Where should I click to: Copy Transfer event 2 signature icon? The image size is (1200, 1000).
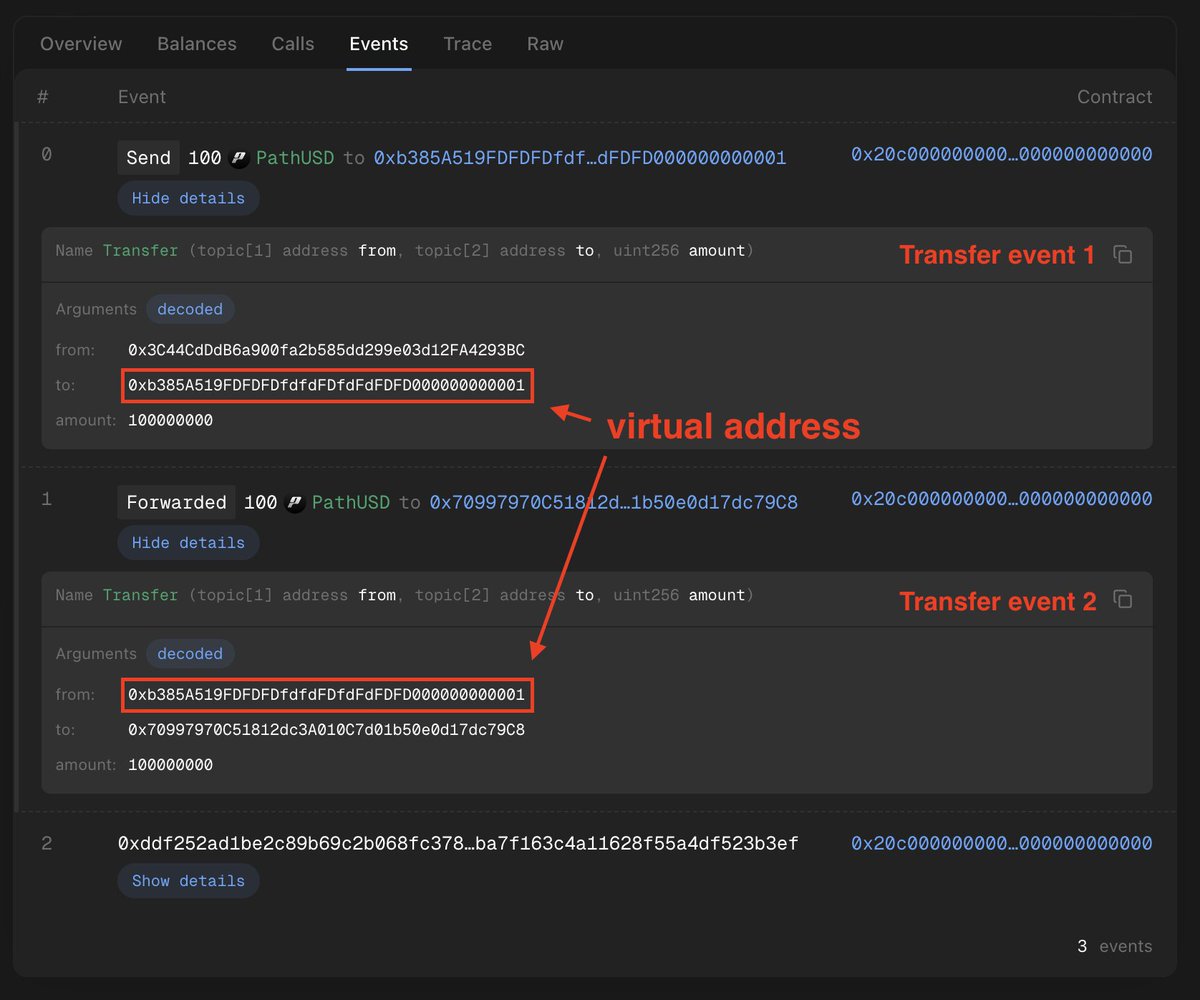[1123, 600]
